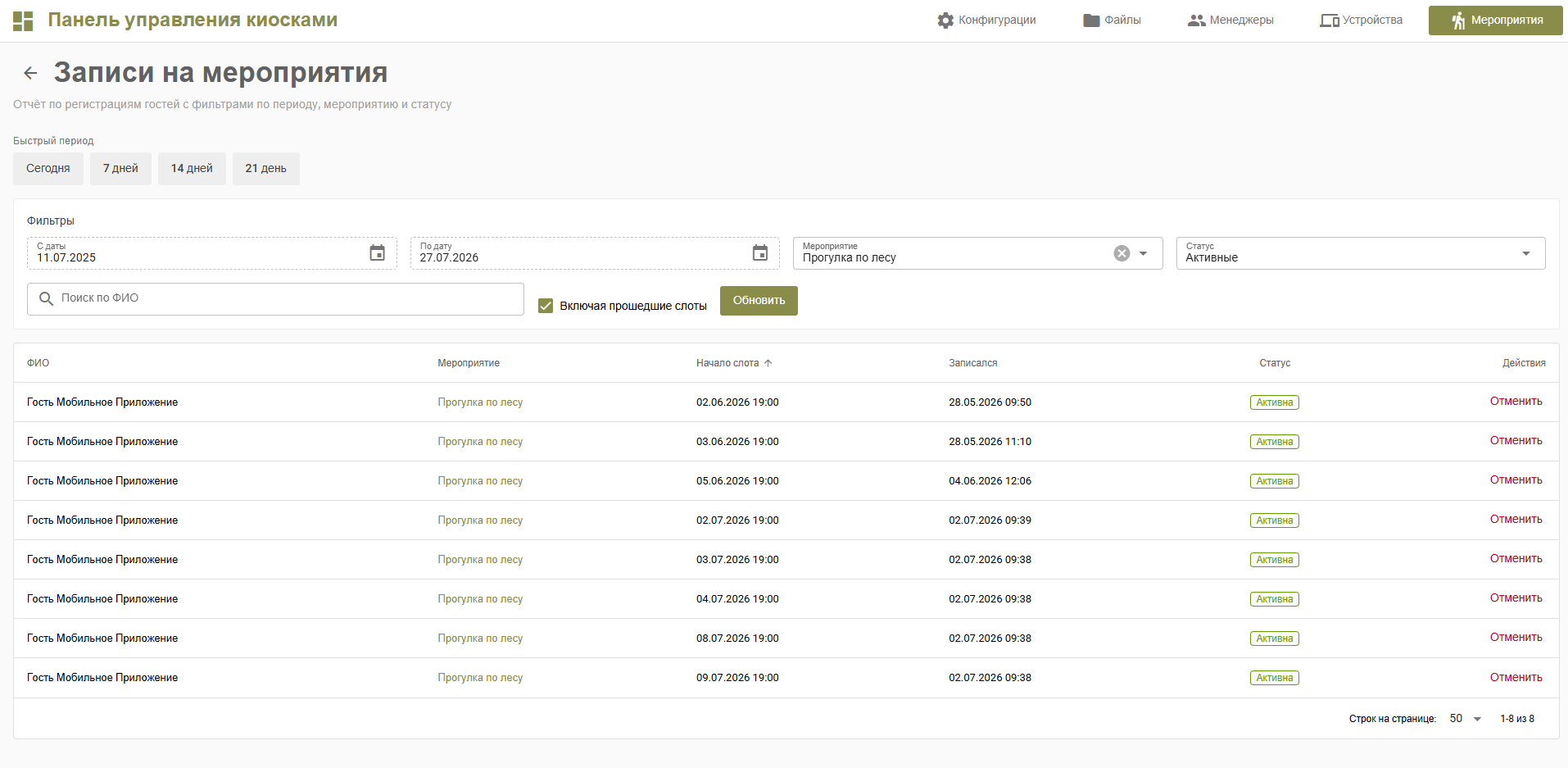
Task: Cancel the booking for slot 03.06.2026 19:00
Action: point(1516,441)
